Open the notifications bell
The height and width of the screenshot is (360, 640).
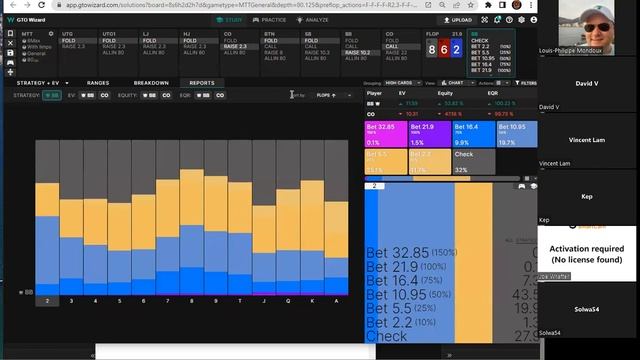coord(497,20)
